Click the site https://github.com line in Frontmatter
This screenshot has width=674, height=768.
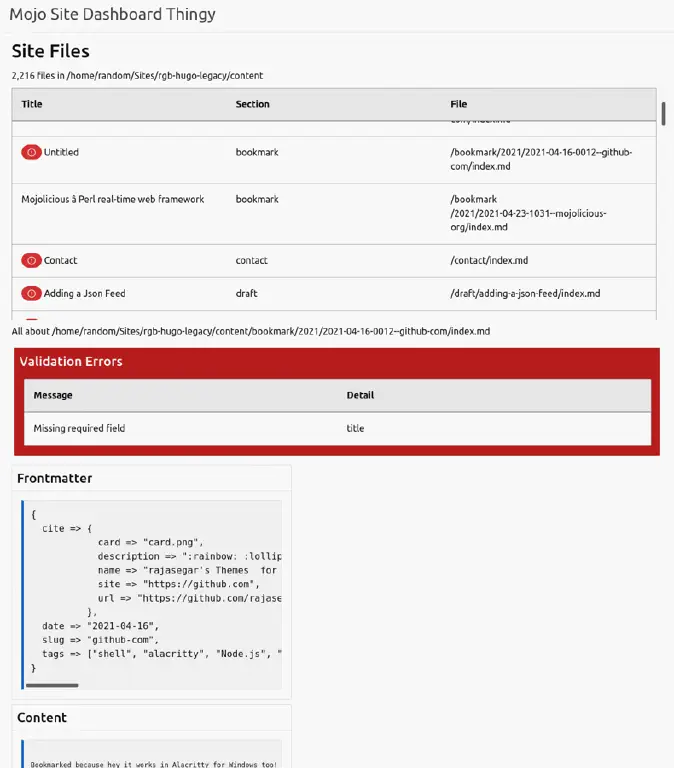(178, 584)
